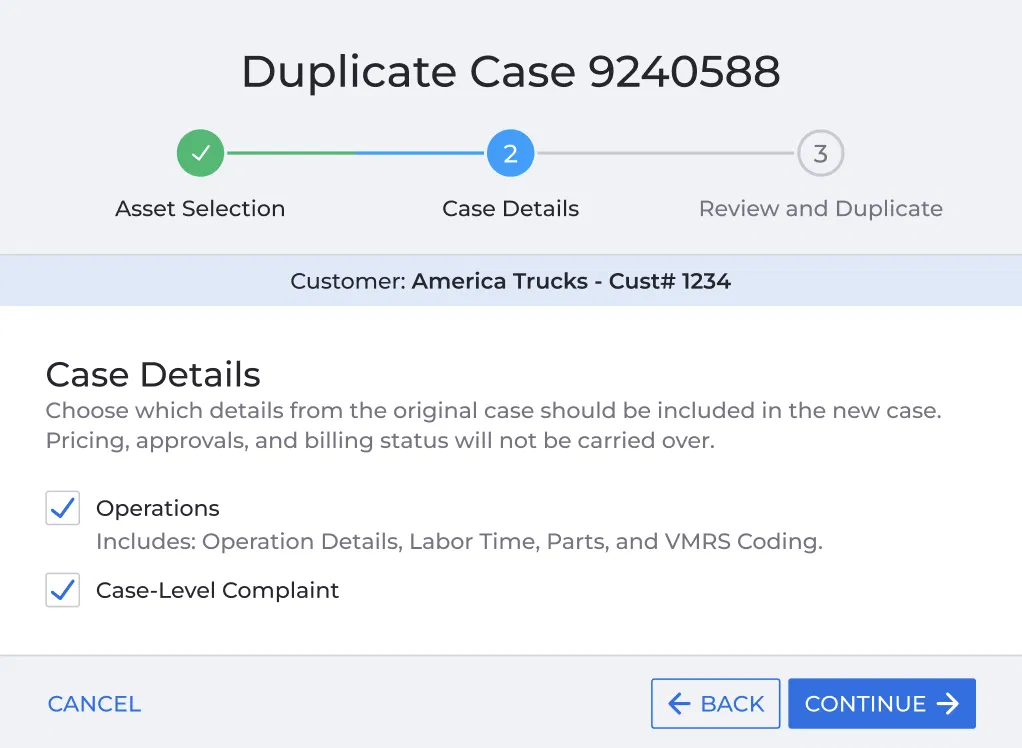Screen dimensions: 1022x748
Task: Click the BACK button text
Action: 732,704
